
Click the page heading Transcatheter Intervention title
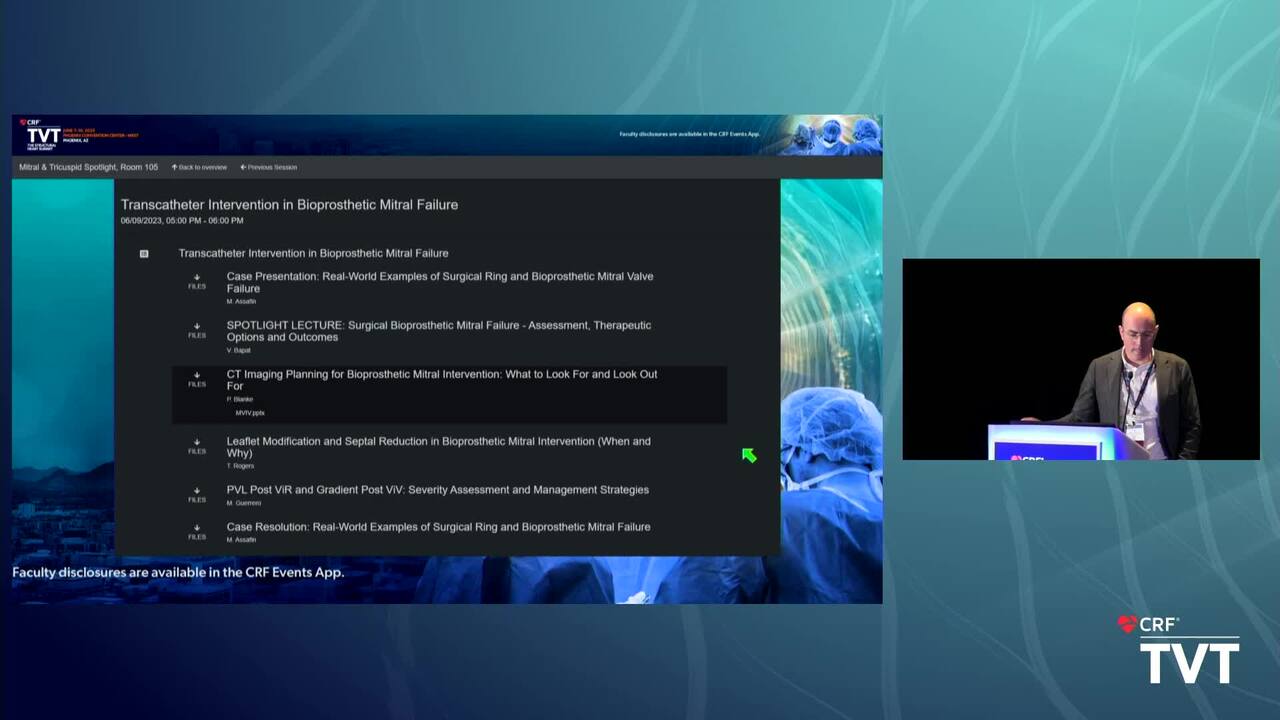290,204
